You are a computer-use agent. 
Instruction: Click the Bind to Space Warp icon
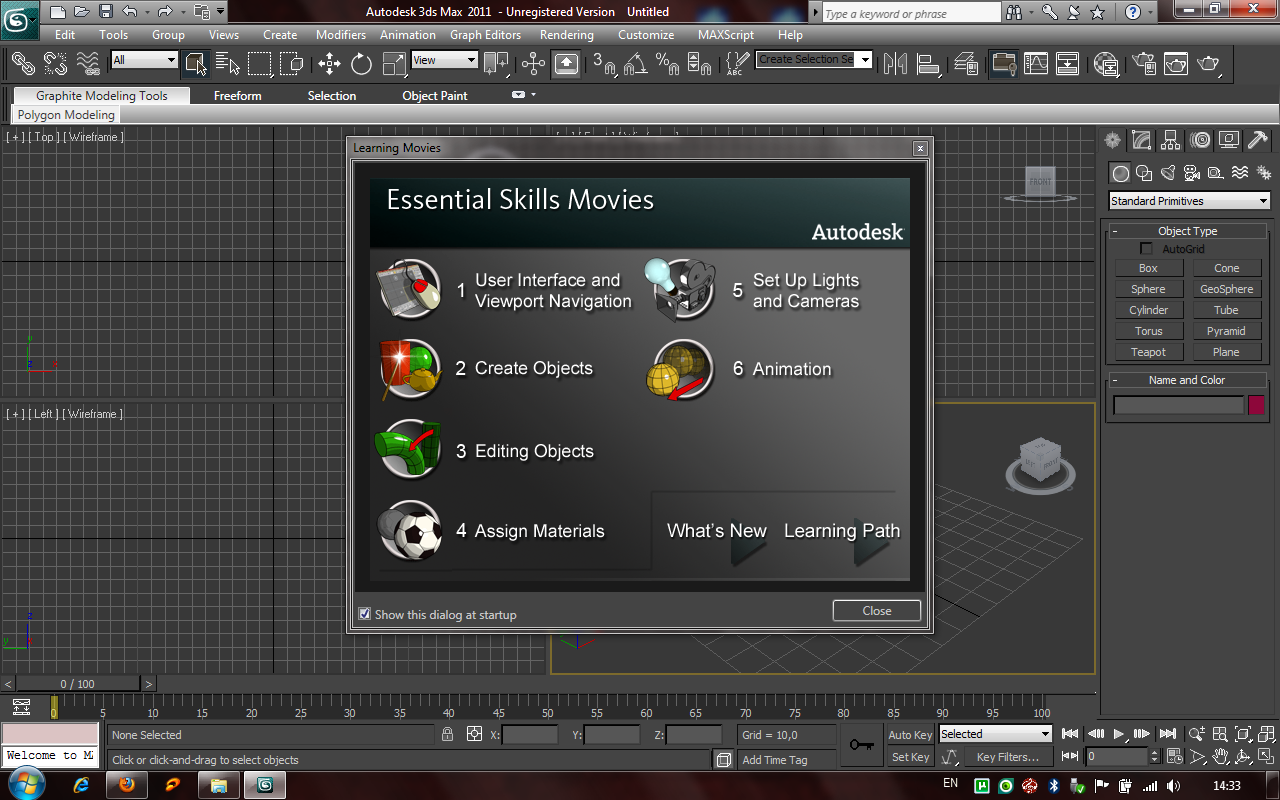click(88, 63)
